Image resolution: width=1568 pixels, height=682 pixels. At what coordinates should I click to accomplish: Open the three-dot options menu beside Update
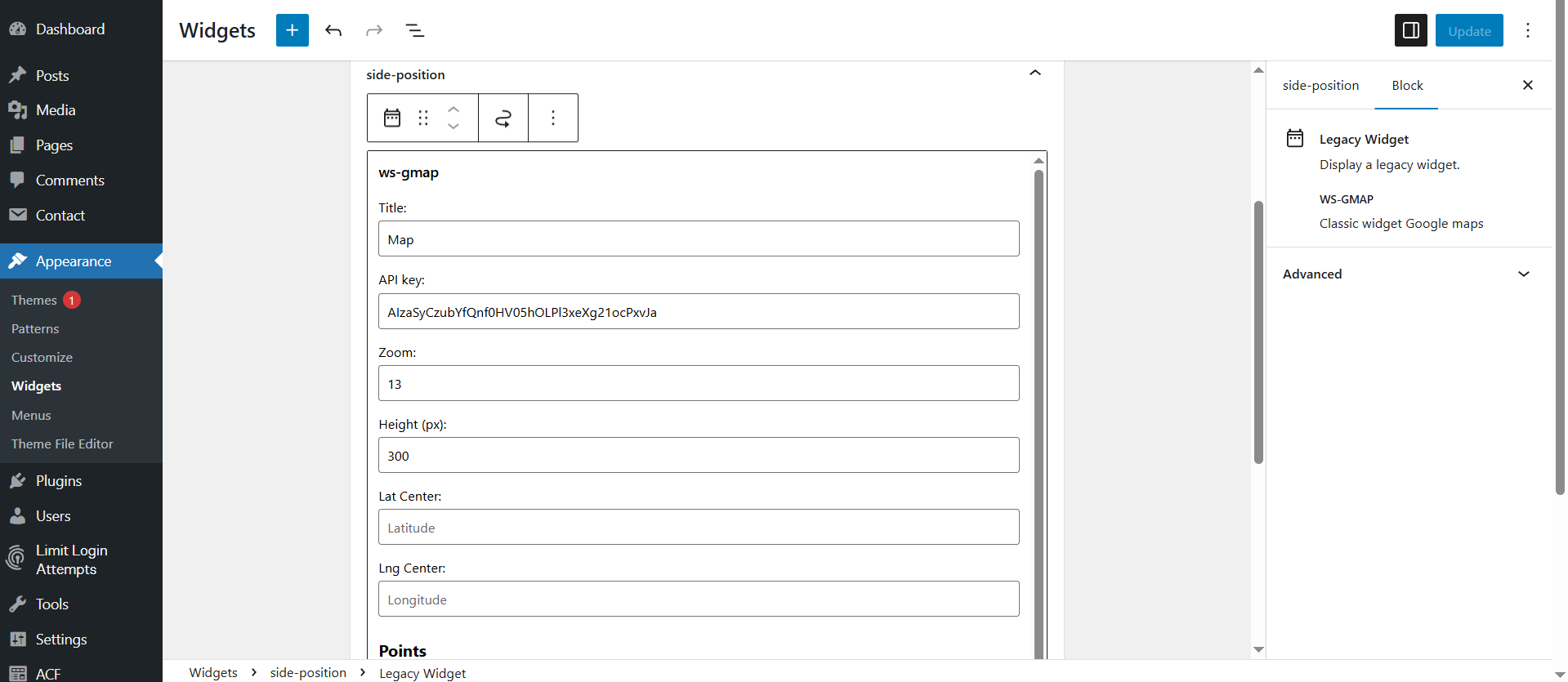[x=1527, y=30]
